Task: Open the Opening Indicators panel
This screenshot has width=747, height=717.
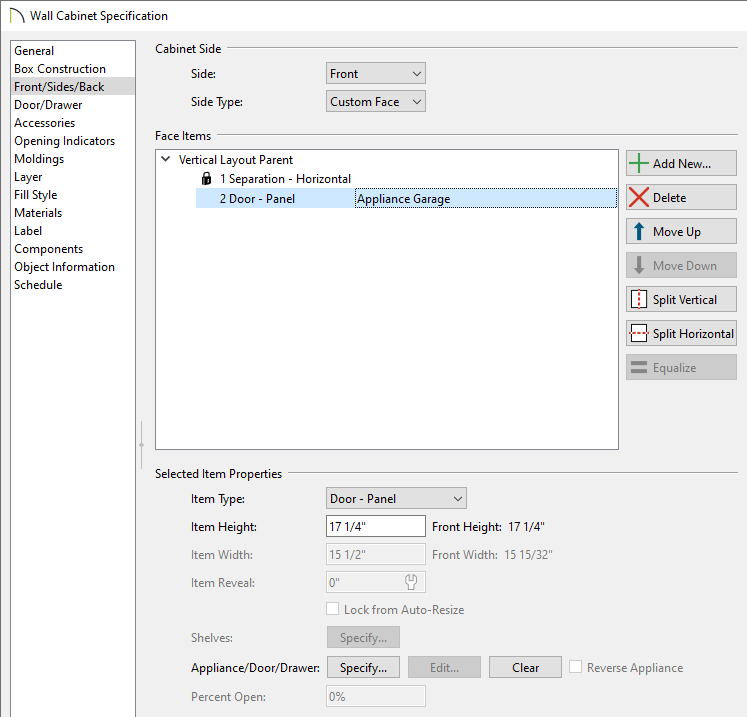Action: 73,141
